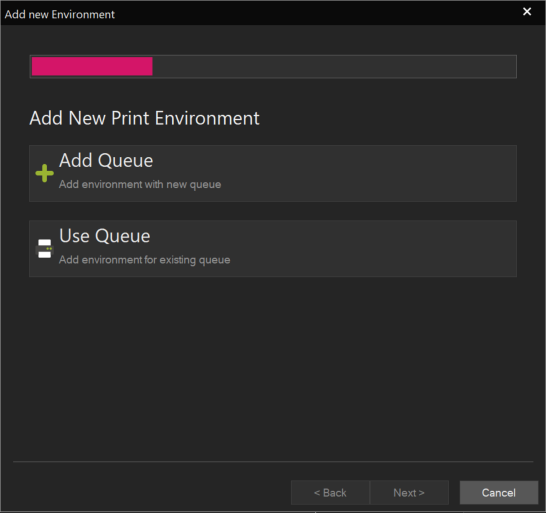The image size is (546, 513).
Task: Cancel the new environment wizard
Action: pyautogui.click(x=499, y=492)
